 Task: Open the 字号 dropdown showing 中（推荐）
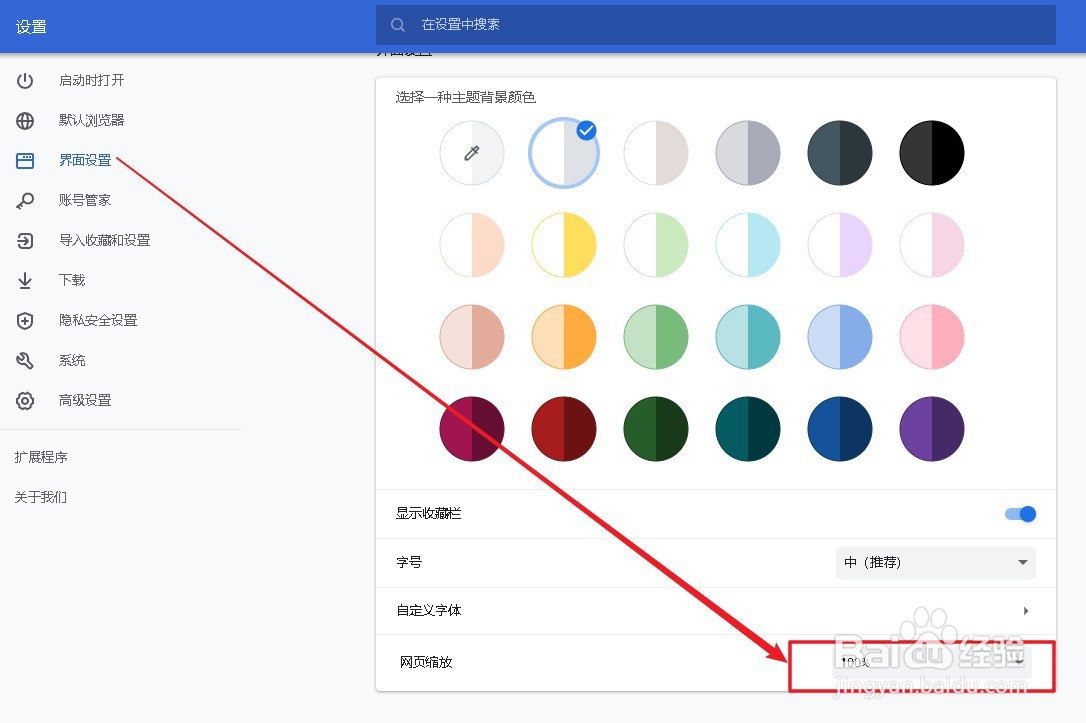[936, 562]
